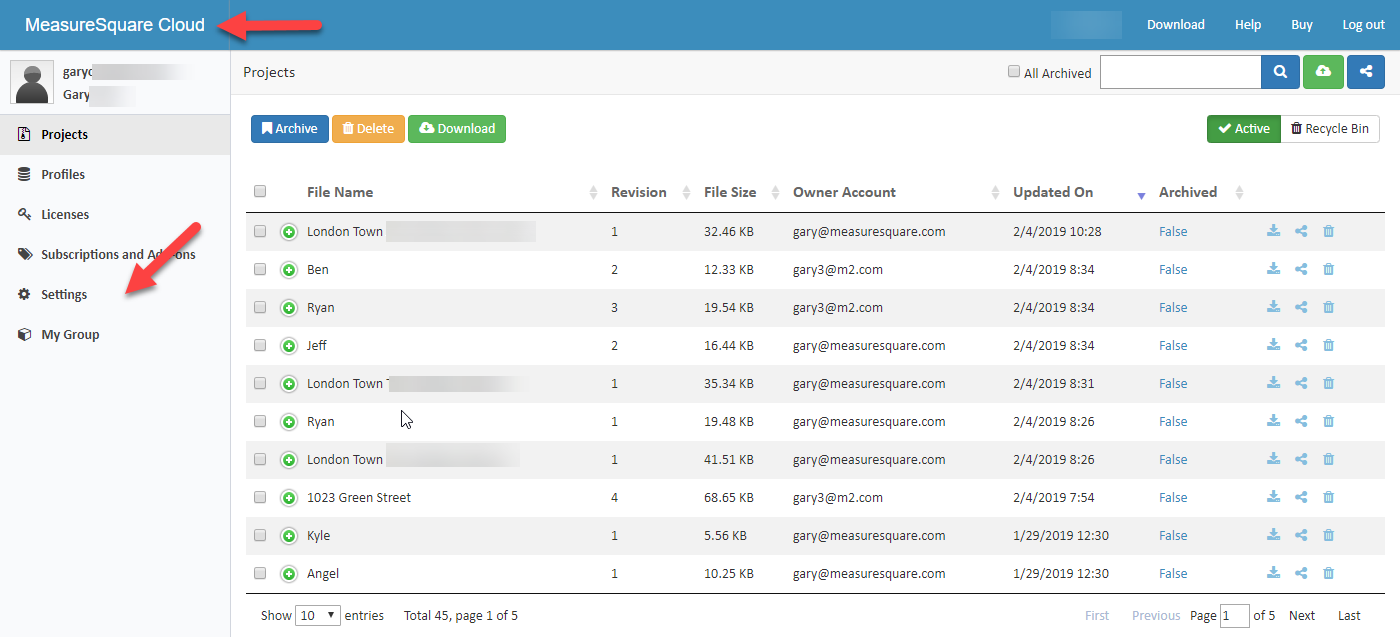Image resolution: width=1400 pixels, height=637 pixels.
Task: Share the 1023 Green Street project
Action: tap(1301, 497)
